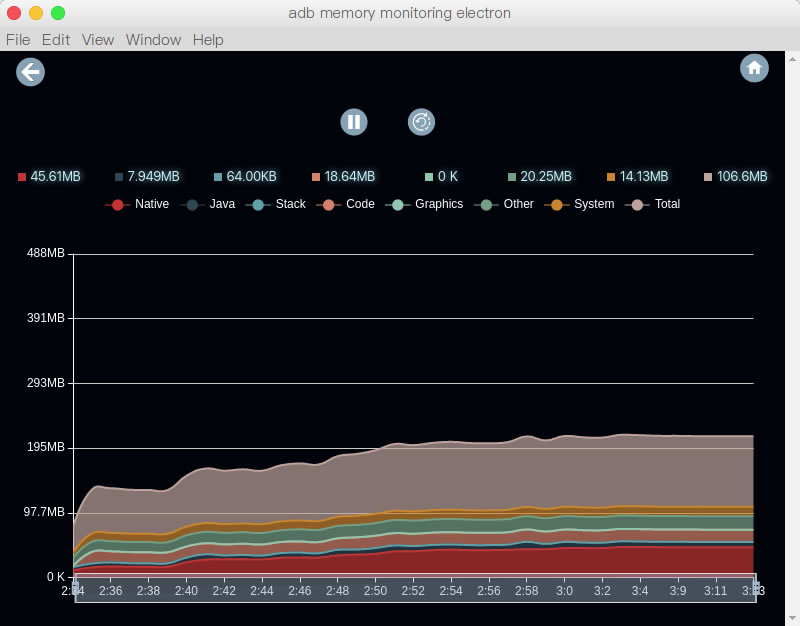This screenshot has width=800, height=626.
Task: Toggle the Graphics legend item
Action: click(x=426, y=204)
